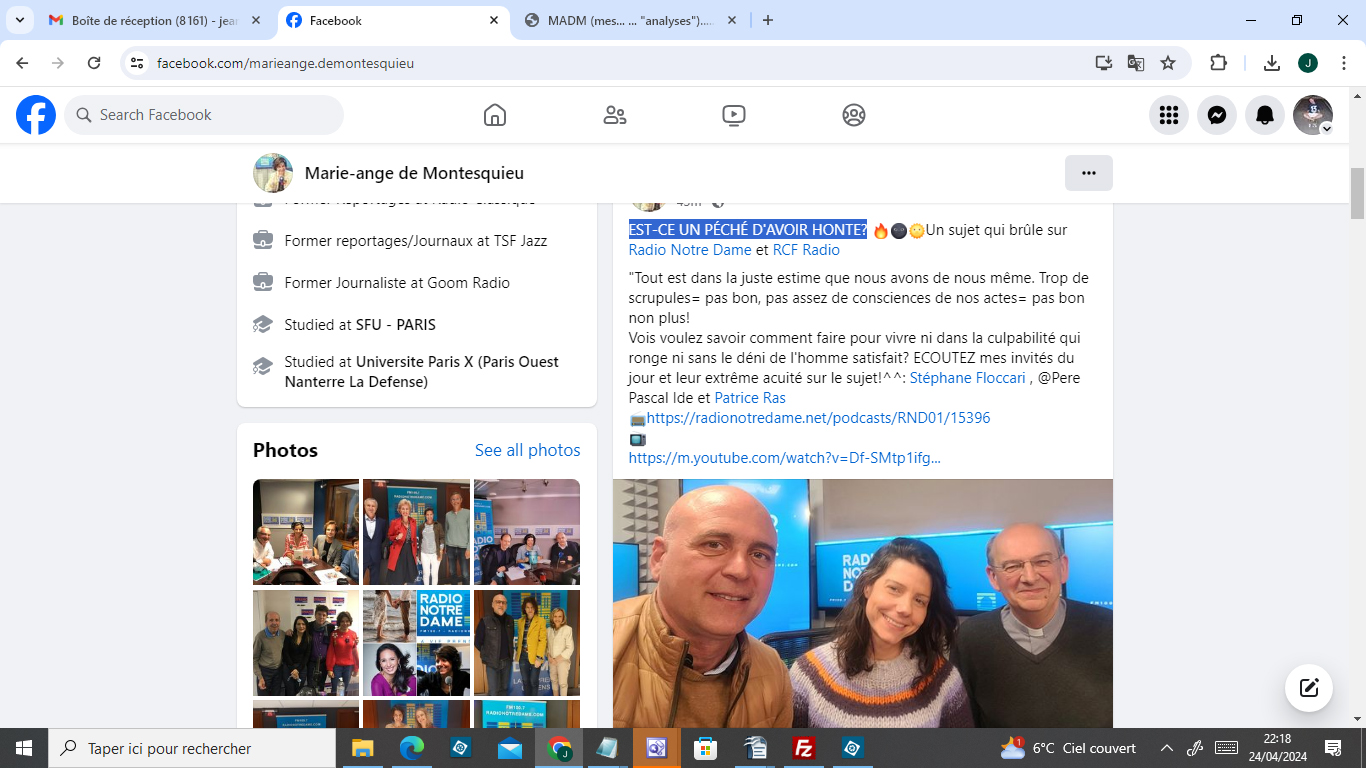The height and width of the screenshot is (768, 1366).
Task: Click the SFU - PARIS school link
Action: click(x=396, y=325)
